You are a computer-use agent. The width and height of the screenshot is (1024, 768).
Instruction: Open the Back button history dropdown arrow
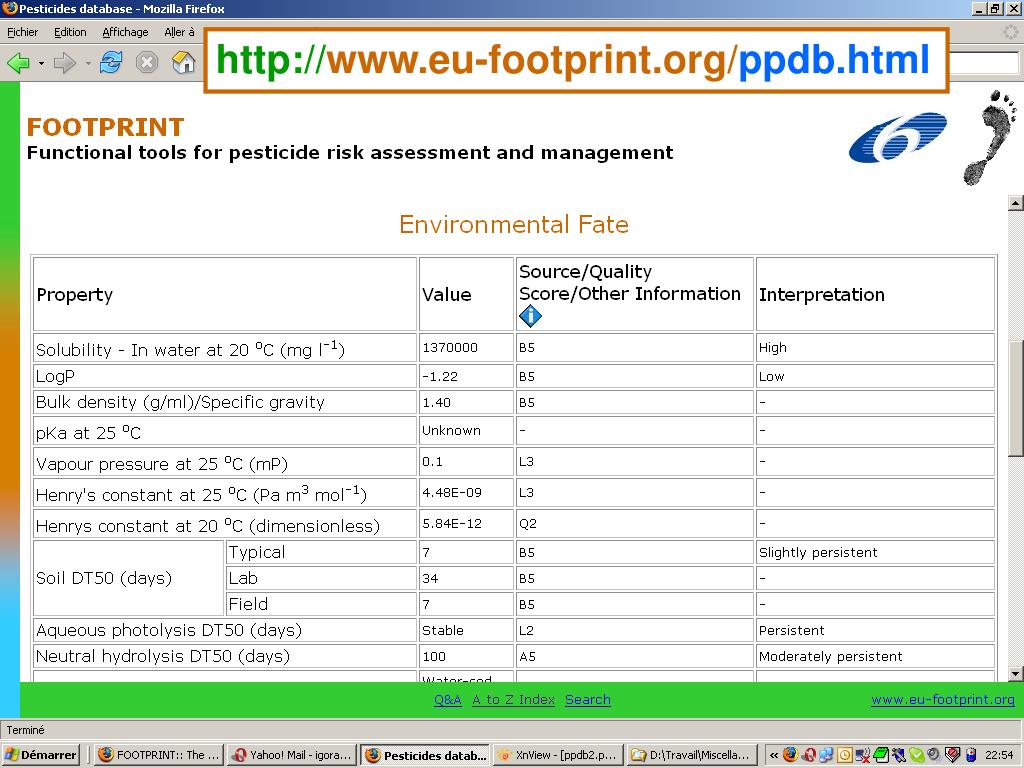41,63
